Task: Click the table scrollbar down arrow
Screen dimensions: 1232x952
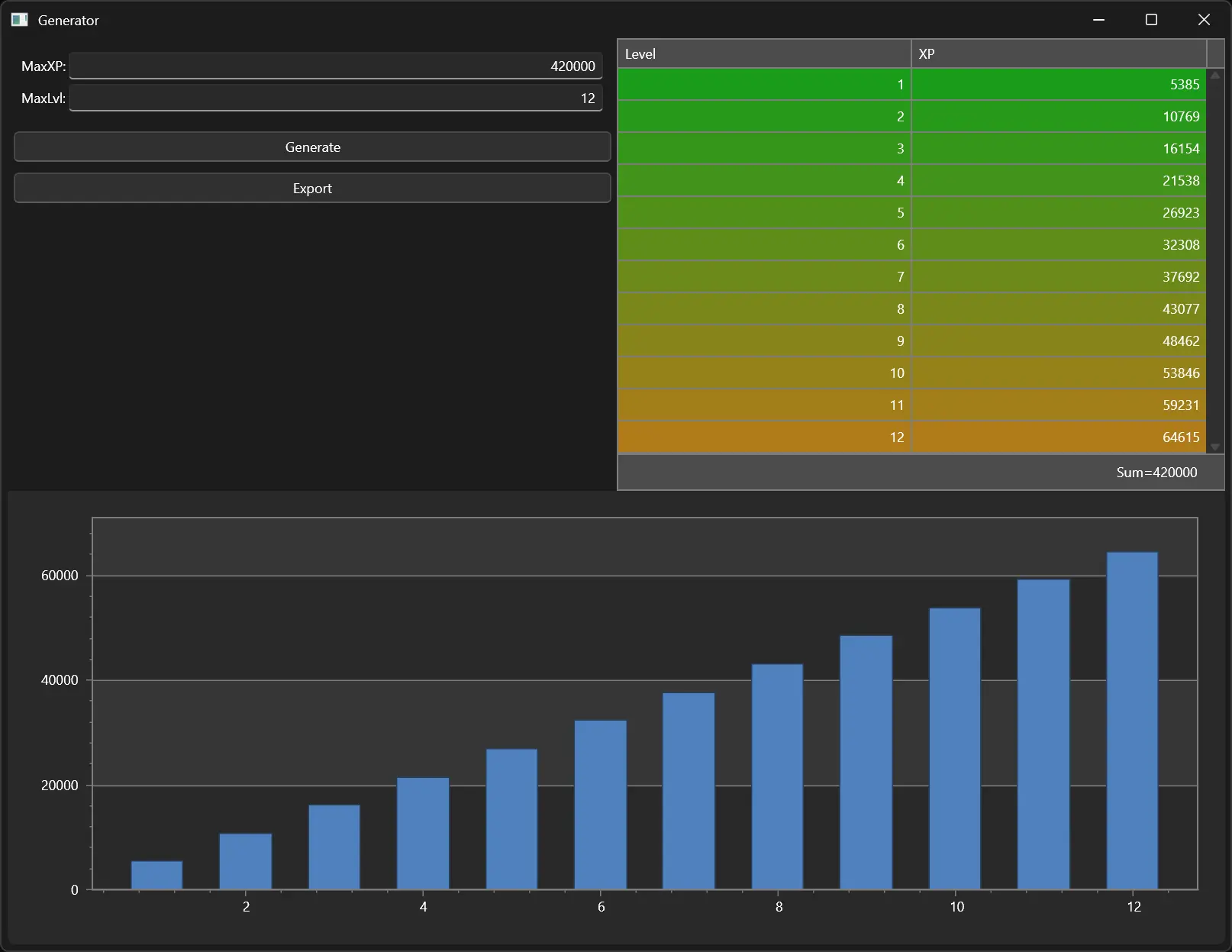Action: tap(1215, 447)
